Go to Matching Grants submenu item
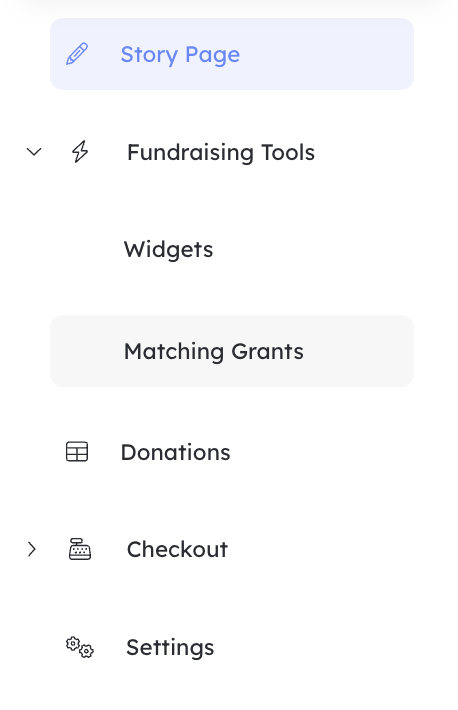This screenshot has height=710, width=458. [213, 351]
